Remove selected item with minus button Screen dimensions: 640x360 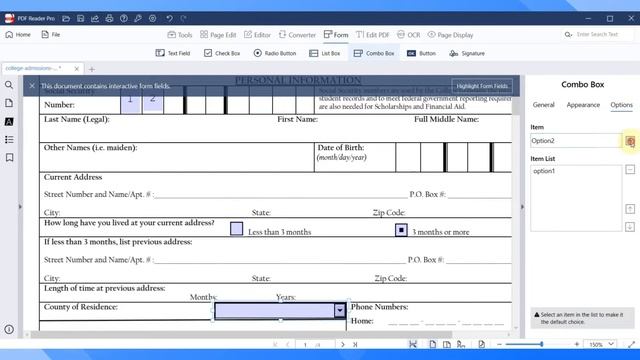pyautogui.click(x=630, y=169)
